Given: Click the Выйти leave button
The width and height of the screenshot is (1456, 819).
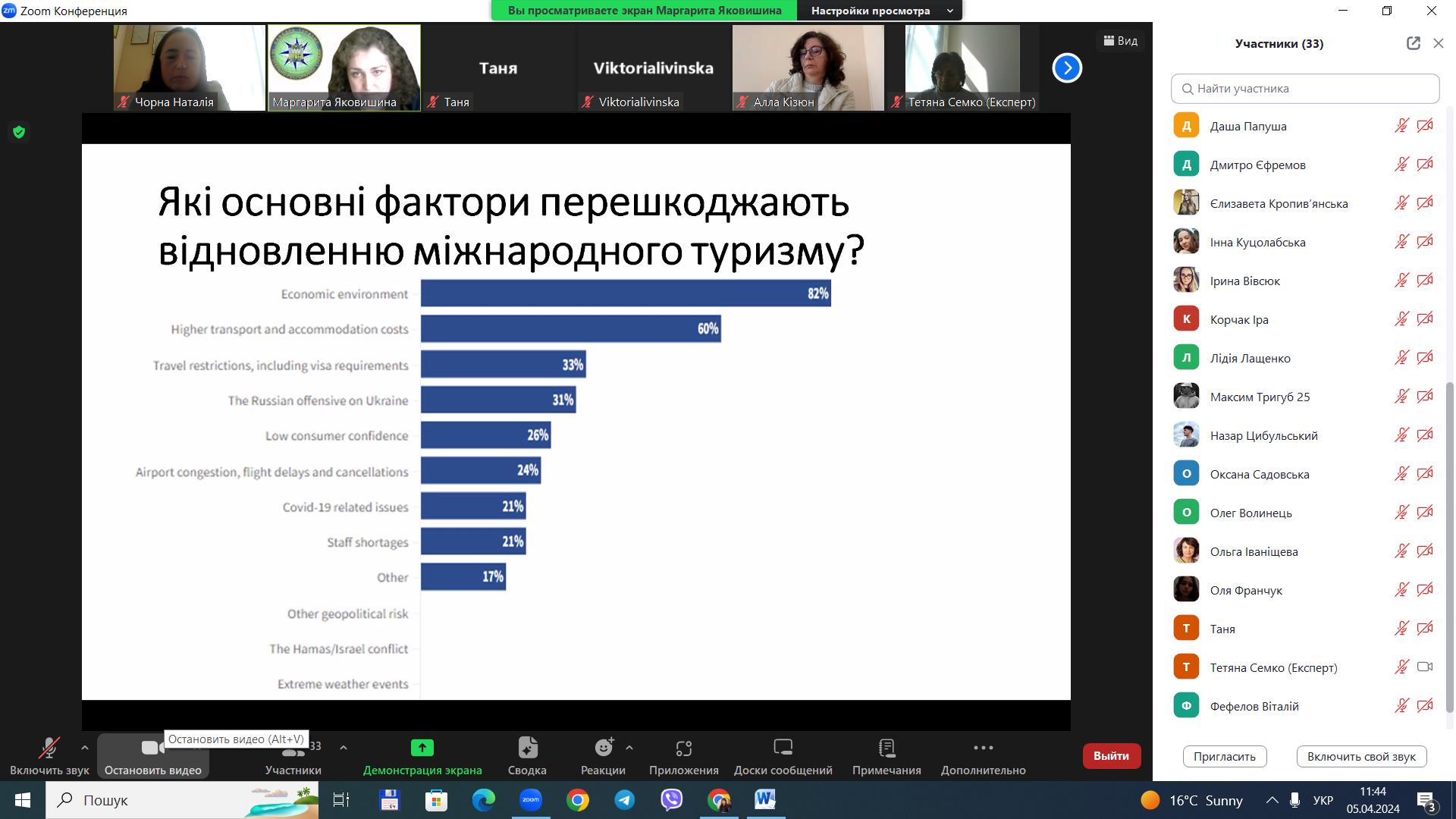Looking at the screenshot, I should coord(1111,756).
